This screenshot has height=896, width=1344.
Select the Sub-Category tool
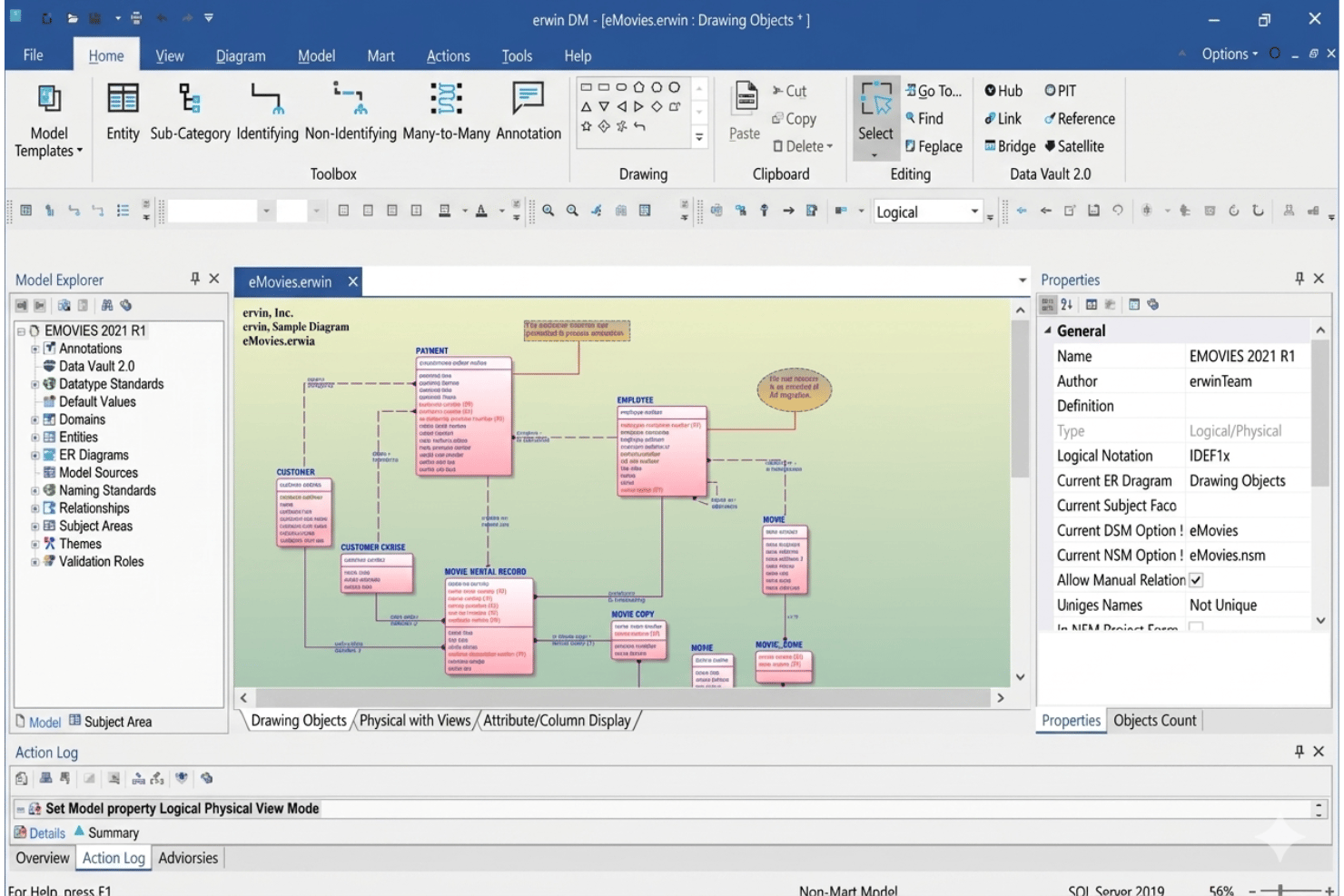[x=190, y=113]
